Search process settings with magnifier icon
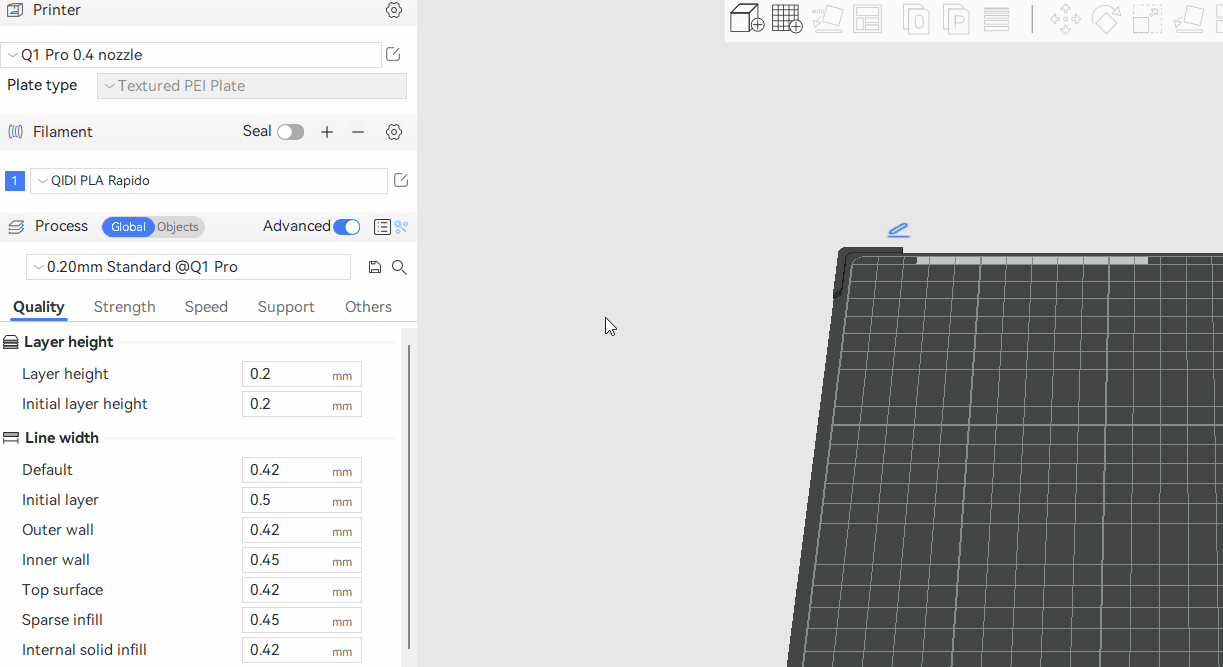This screenshot has width=1223, height=667. point(399,267)
